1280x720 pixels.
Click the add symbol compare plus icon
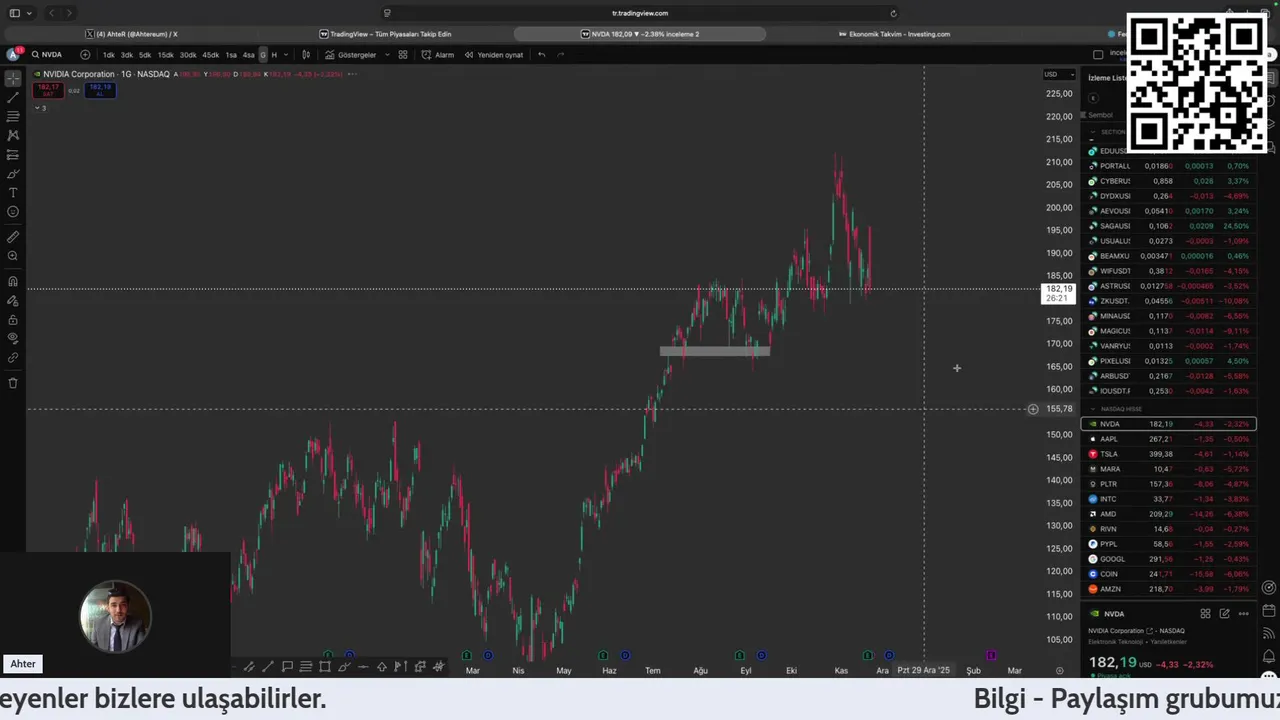(85, 54)
